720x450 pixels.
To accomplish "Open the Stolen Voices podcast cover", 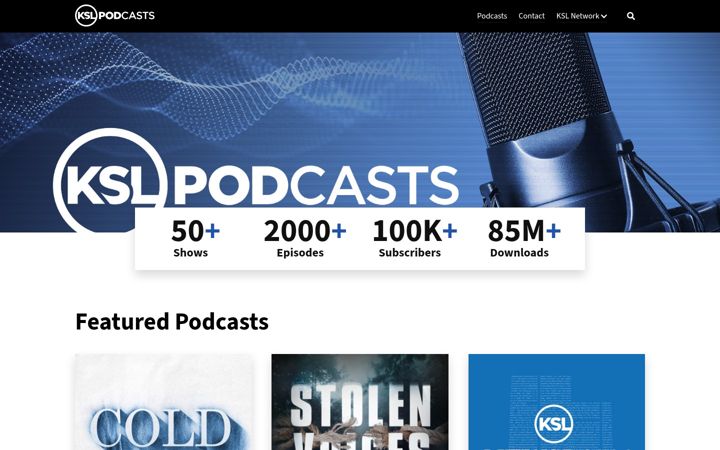I will [360, 402].
